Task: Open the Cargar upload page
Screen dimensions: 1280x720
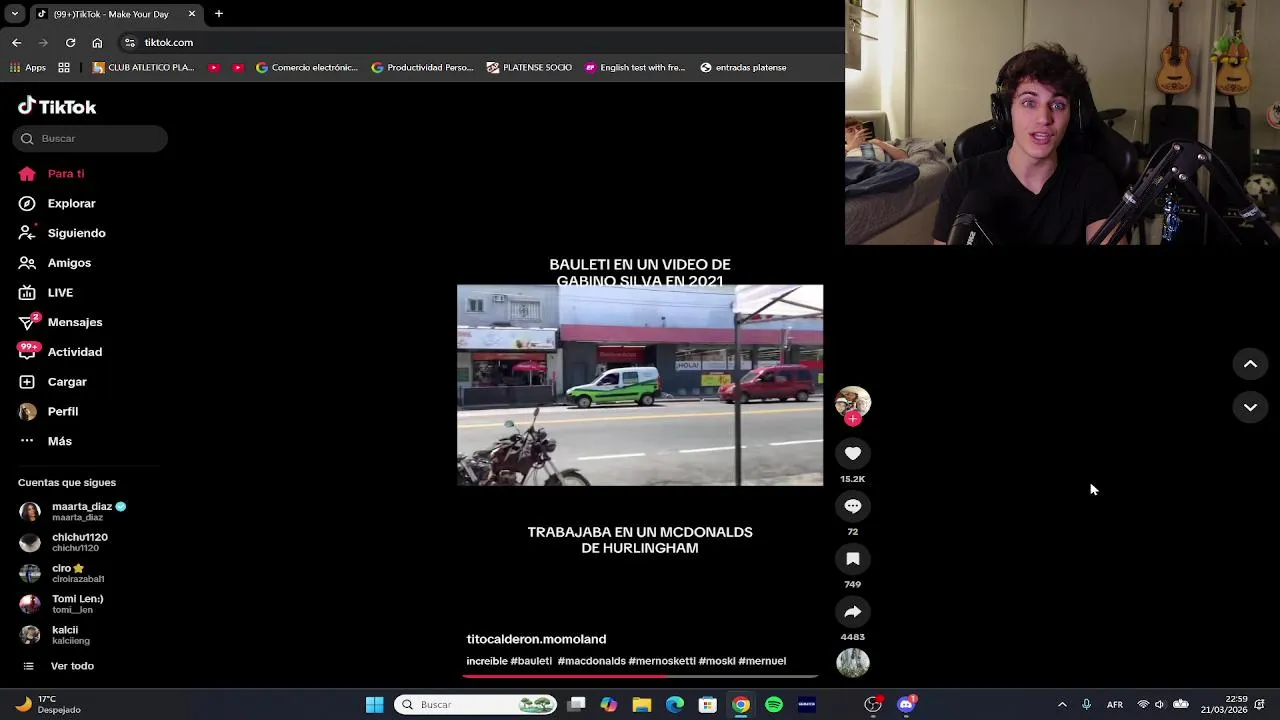Action: [54, 382]
